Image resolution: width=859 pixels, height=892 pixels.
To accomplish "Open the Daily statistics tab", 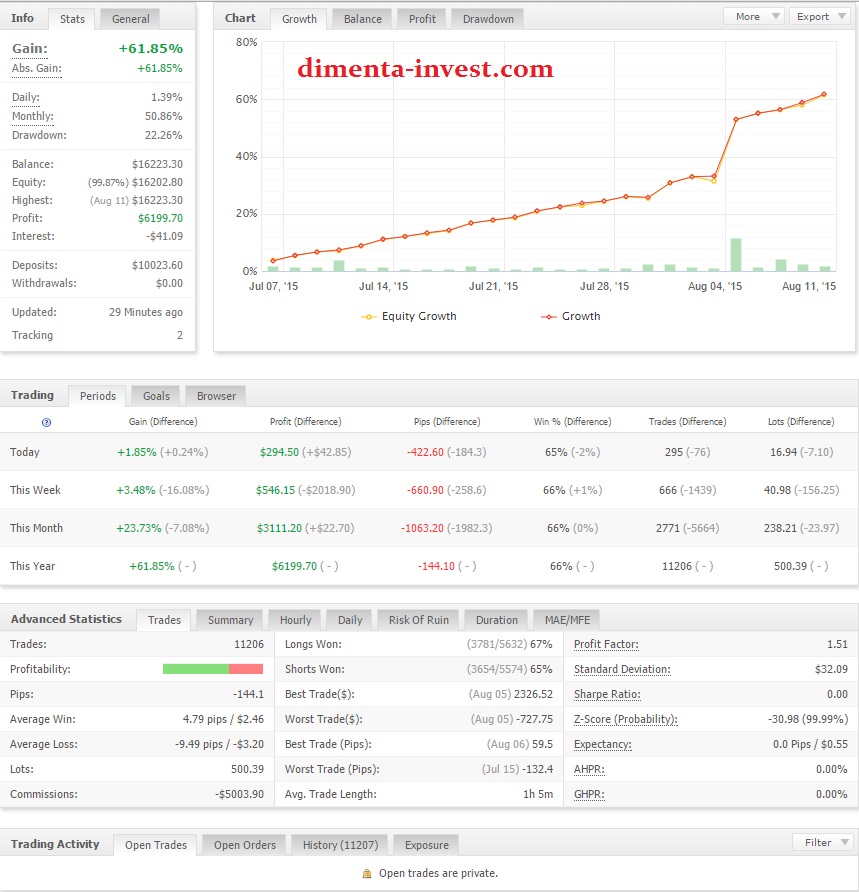I will click(x=350, y=620).
